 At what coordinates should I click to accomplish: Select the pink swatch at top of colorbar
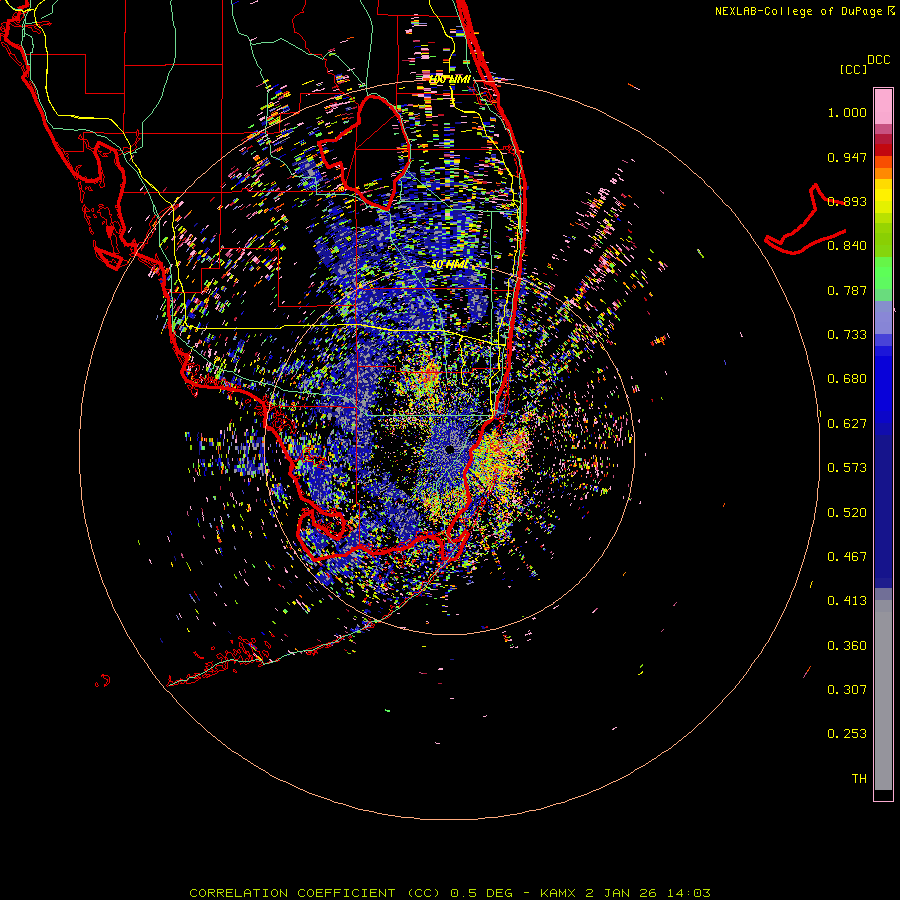click(x=883, y=106)
